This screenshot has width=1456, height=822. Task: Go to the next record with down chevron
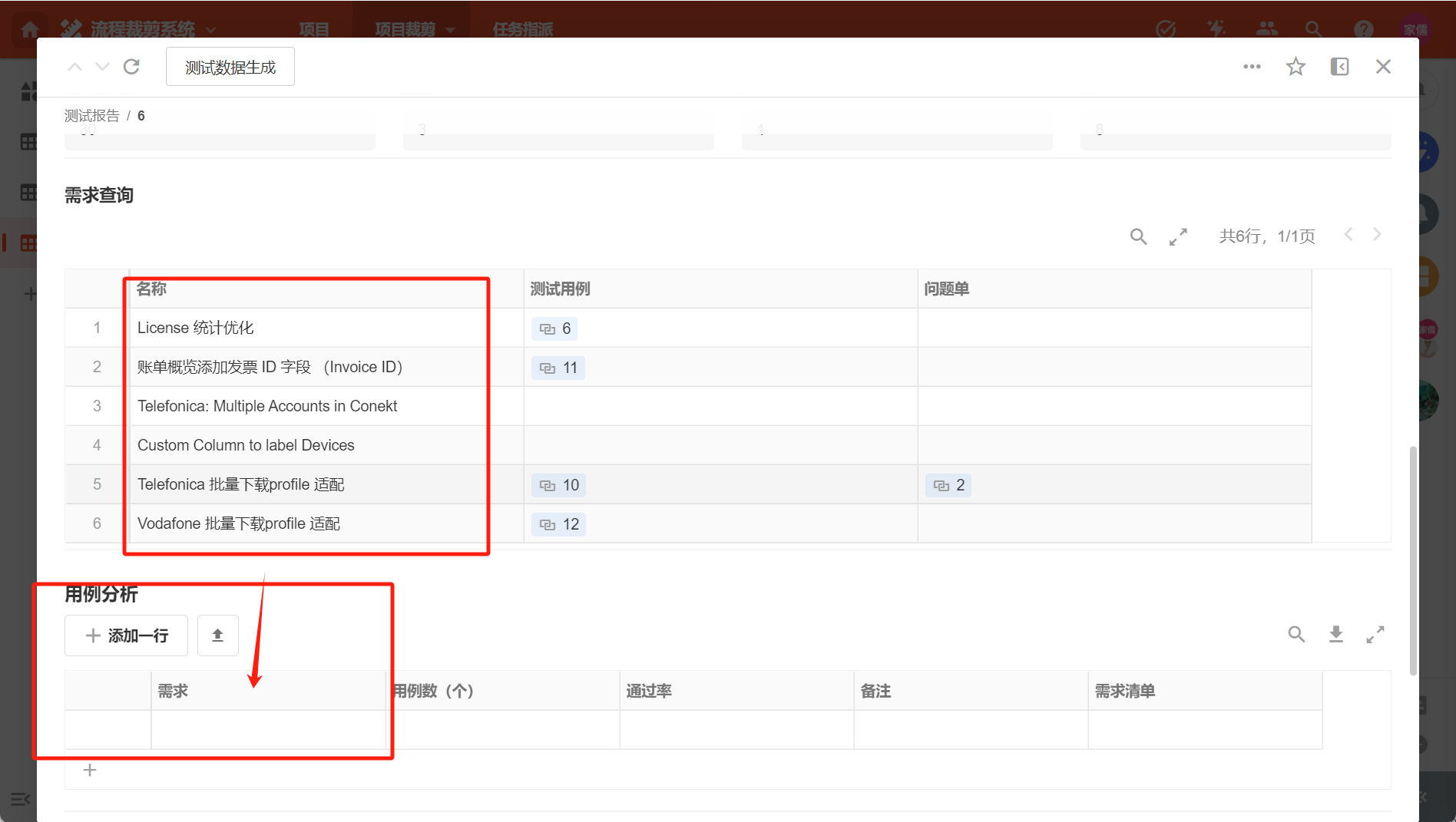tap(102, 67)
